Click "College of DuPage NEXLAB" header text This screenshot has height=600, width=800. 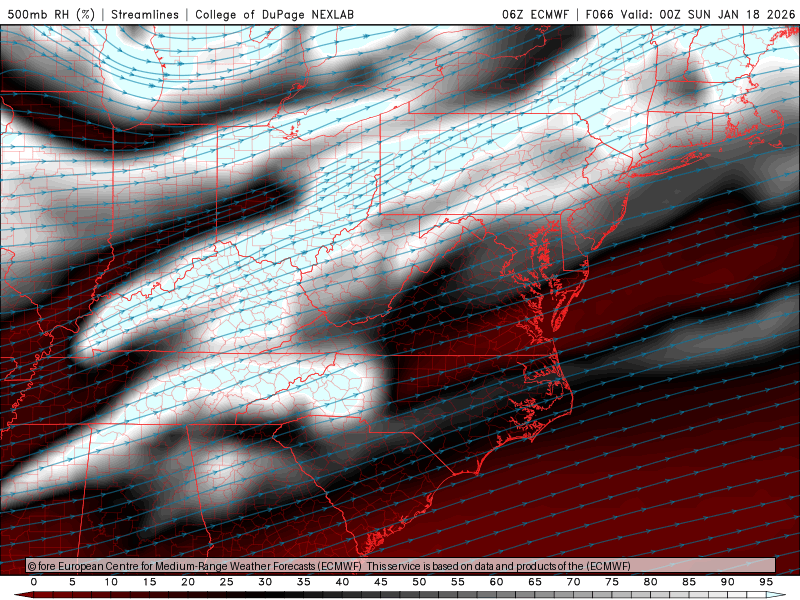coord(274,14)
